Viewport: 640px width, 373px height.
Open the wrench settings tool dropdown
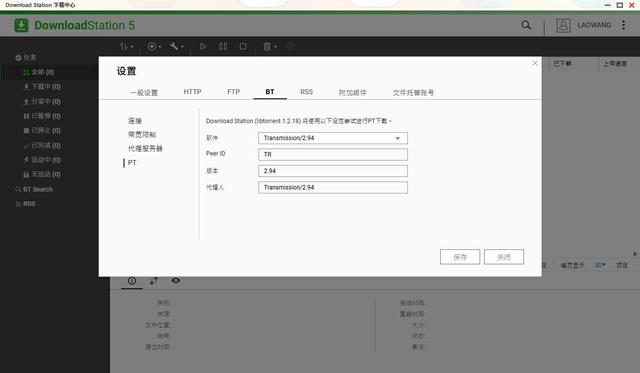pyautogui.click(x=176, y=47)
